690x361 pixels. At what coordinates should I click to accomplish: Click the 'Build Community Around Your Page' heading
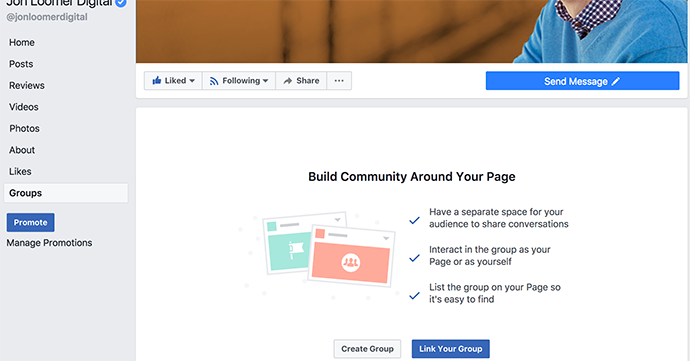[x=411, y=177]
